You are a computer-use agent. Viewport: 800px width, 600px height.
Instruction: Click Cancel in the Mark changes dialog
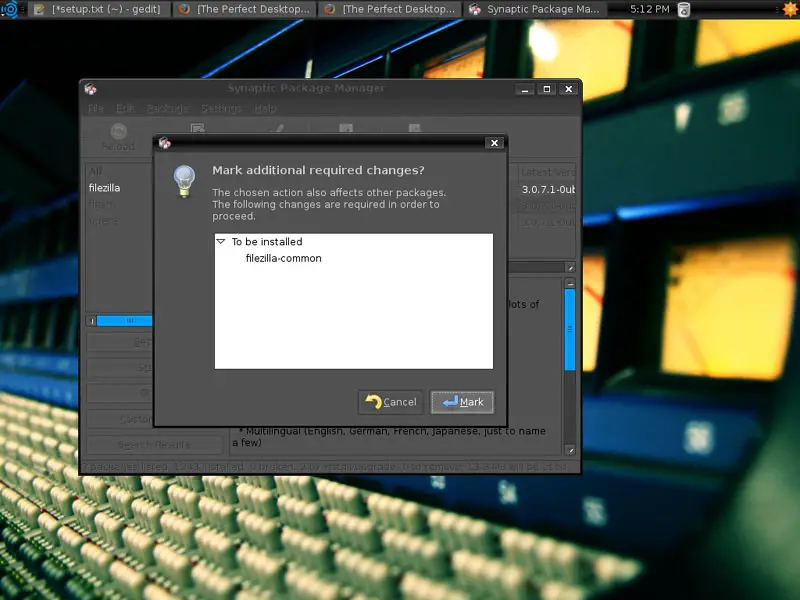pyautogui.click(x=391, y=402)
